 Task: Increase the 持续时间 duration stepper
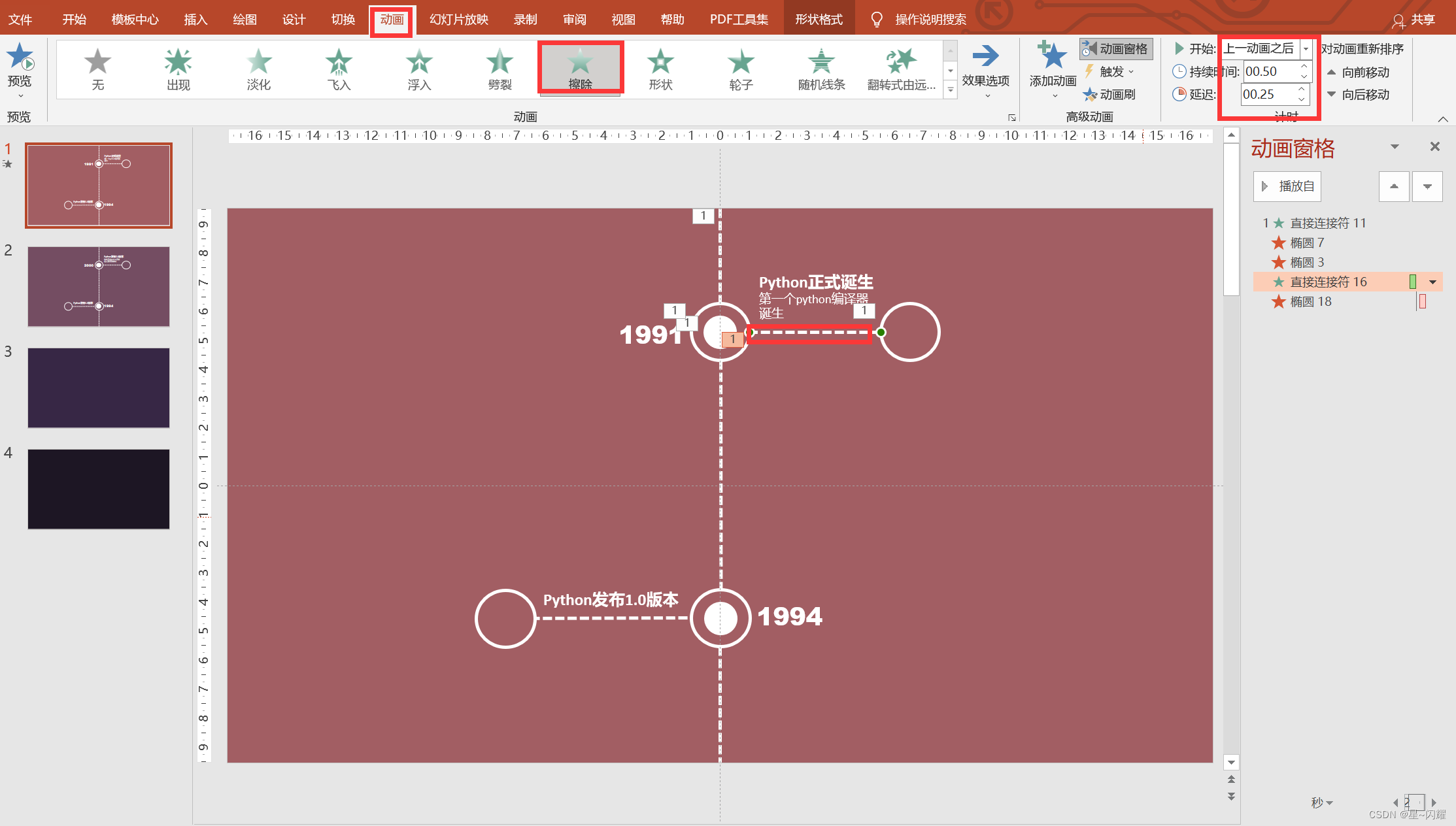1304,66
